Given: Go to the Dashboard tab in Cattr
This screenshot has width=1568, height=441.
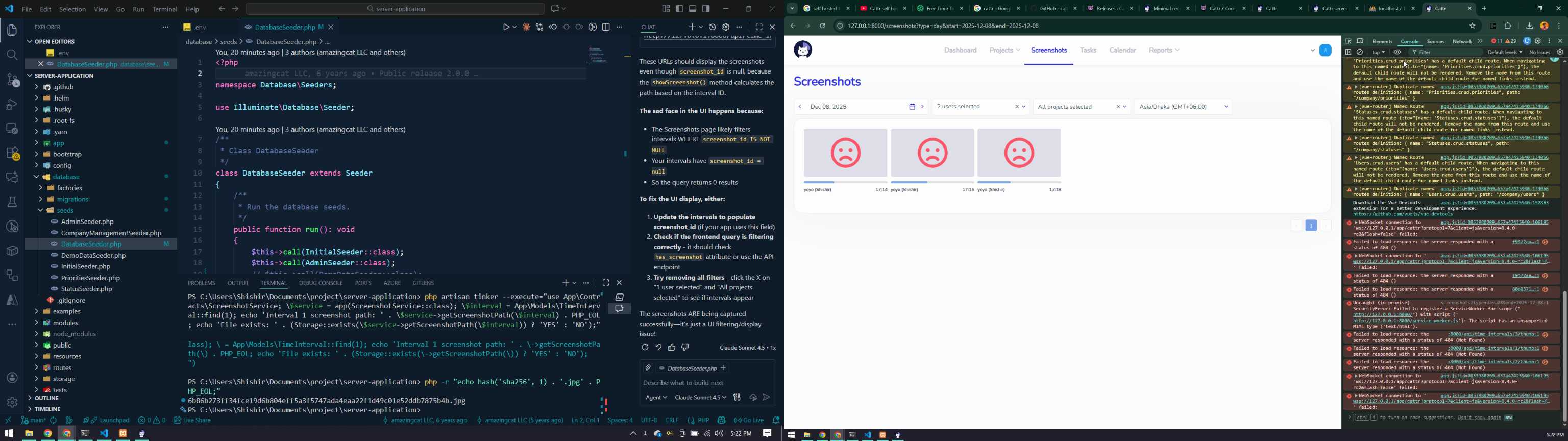Looking at the screenshot, I should point(961,51).
